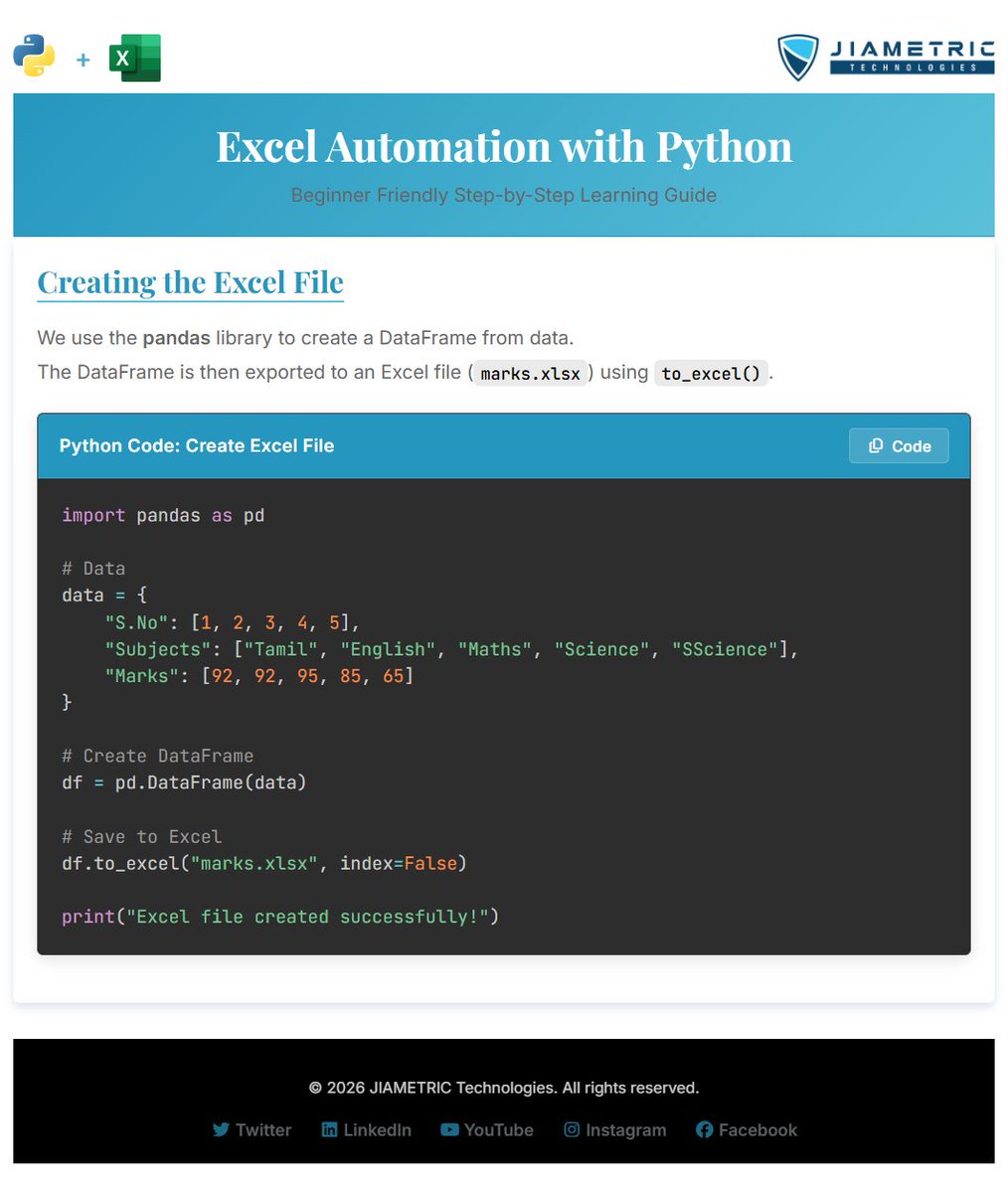
Task: Open the Instagram footer link
Action: (615, 1130)
